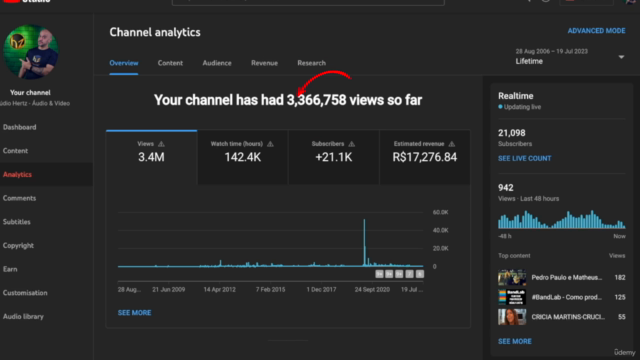Open the Subtitles section
This screenshot has height=360, width=640.
point(17,222)
